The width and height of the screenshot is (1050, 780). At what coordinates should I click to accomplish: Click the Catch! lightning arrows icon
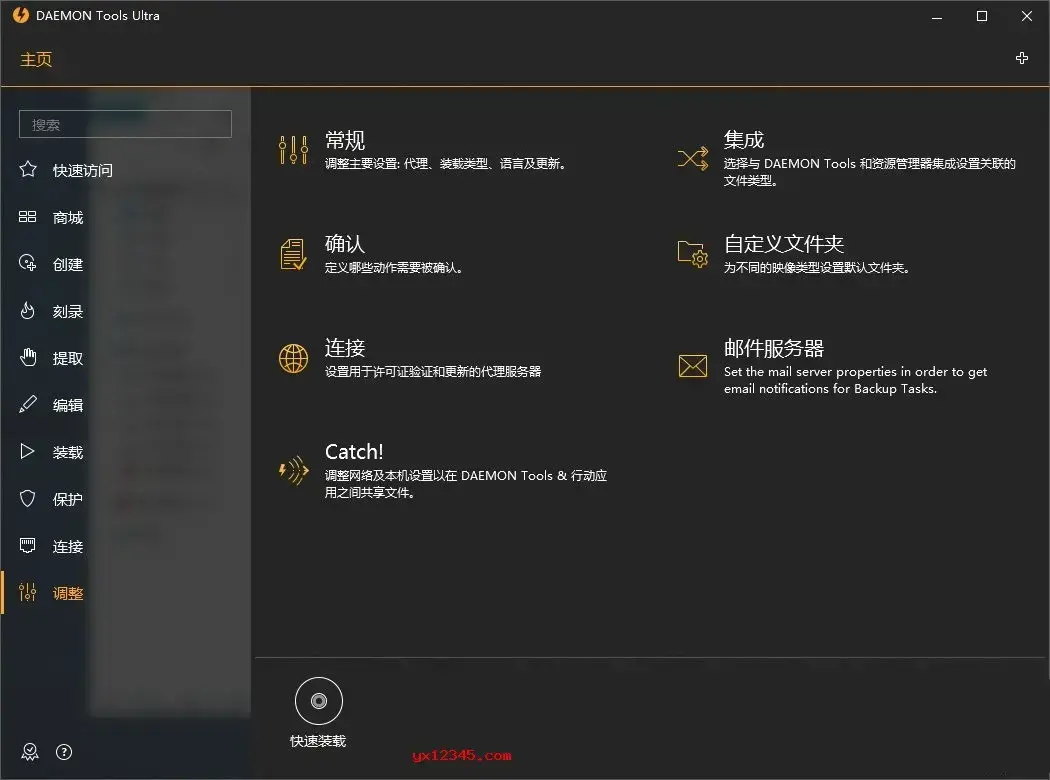[293, 471]
